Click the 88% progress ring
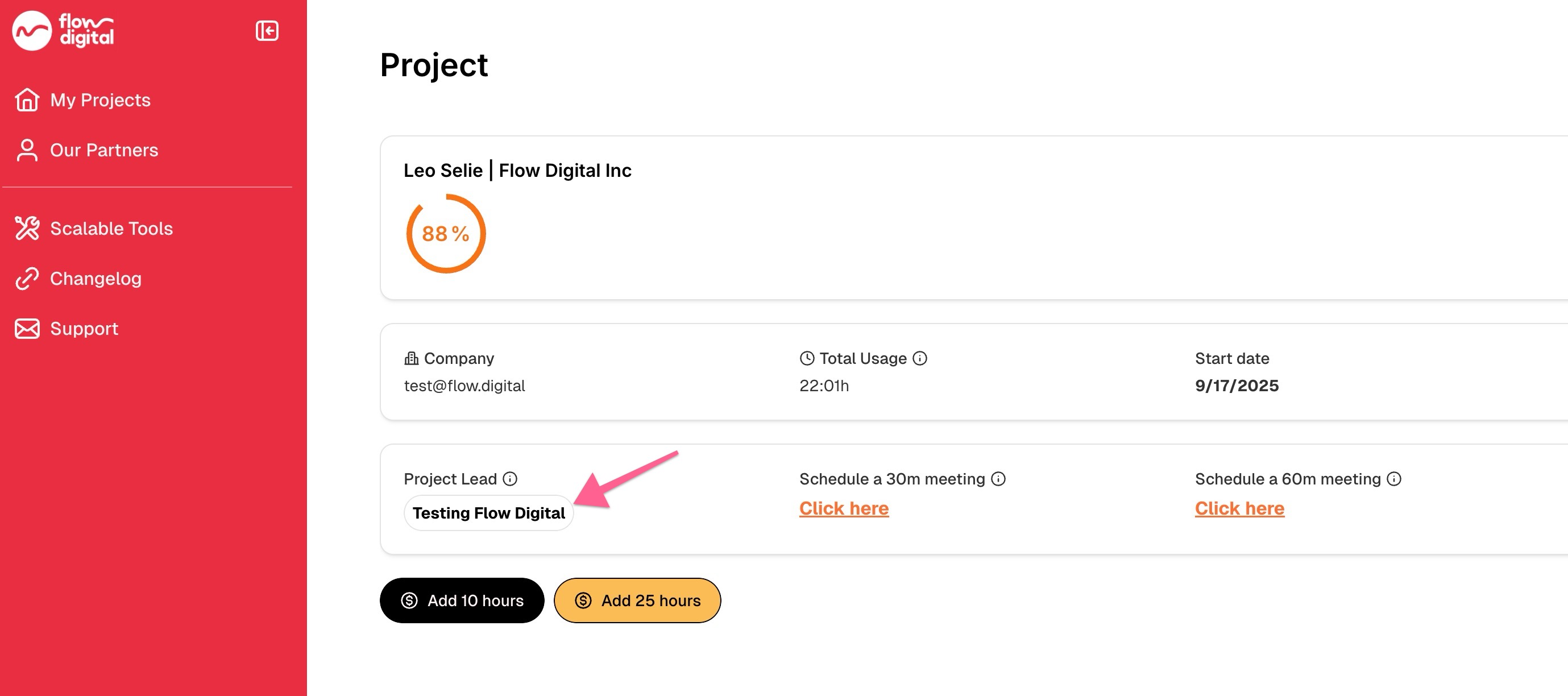This screenshot has height=696, width=1568. 446,233
